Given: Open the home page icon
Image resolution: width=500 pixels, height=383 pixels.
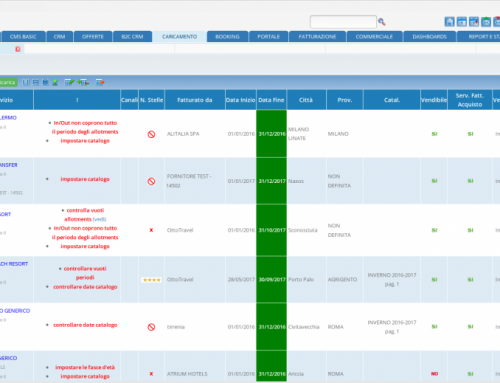Looking at the screenshot, I should click(x=449, y=22).
